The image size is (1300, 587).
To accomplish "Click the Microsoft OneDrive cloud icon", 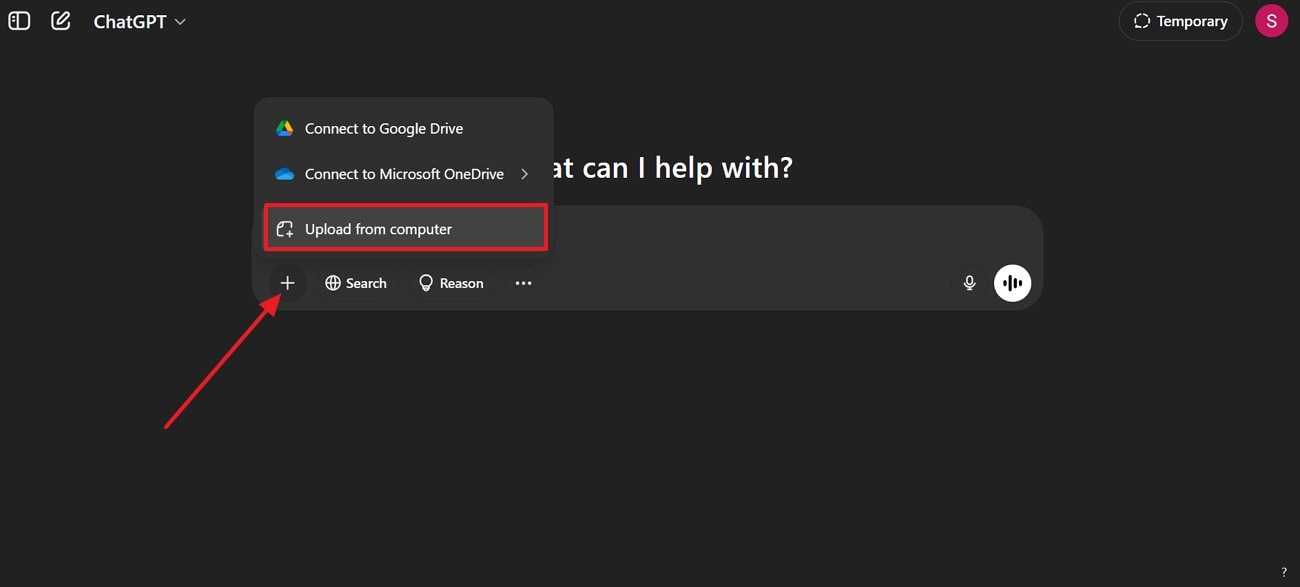I will (x=284, y=173).
